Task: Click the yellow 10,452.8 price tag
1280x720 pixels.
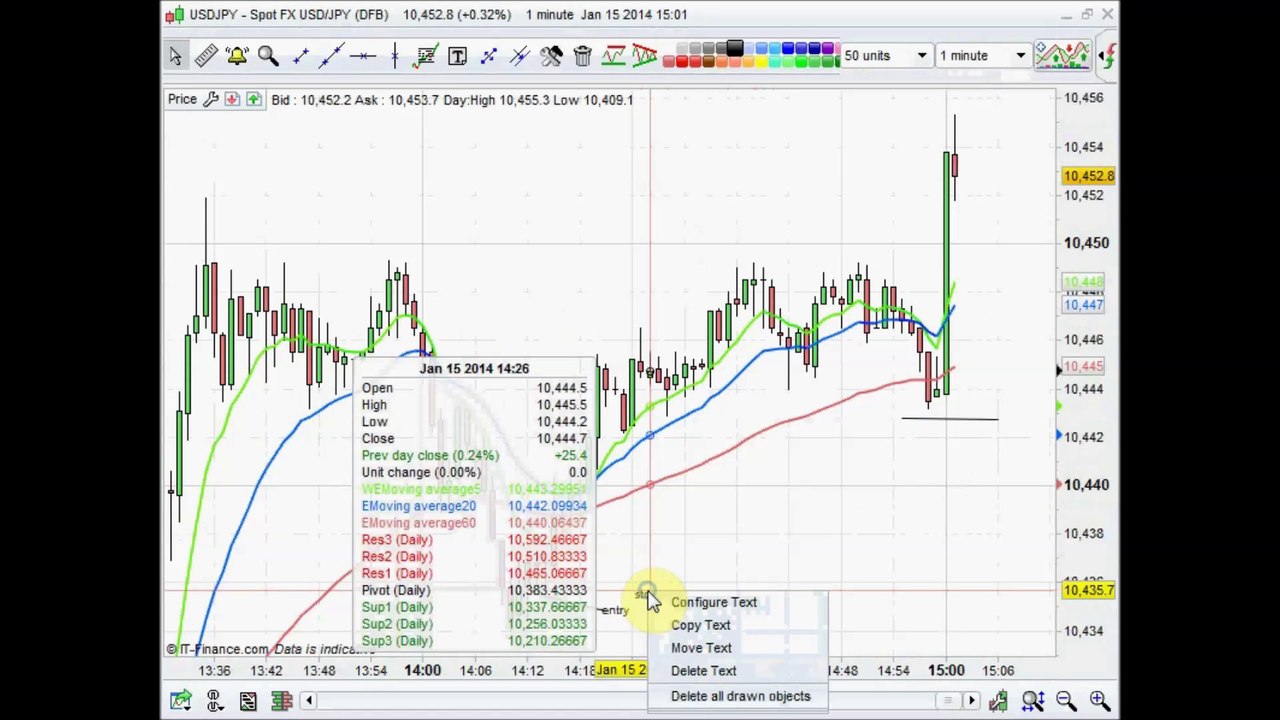Action: [x=1088, y=176]
